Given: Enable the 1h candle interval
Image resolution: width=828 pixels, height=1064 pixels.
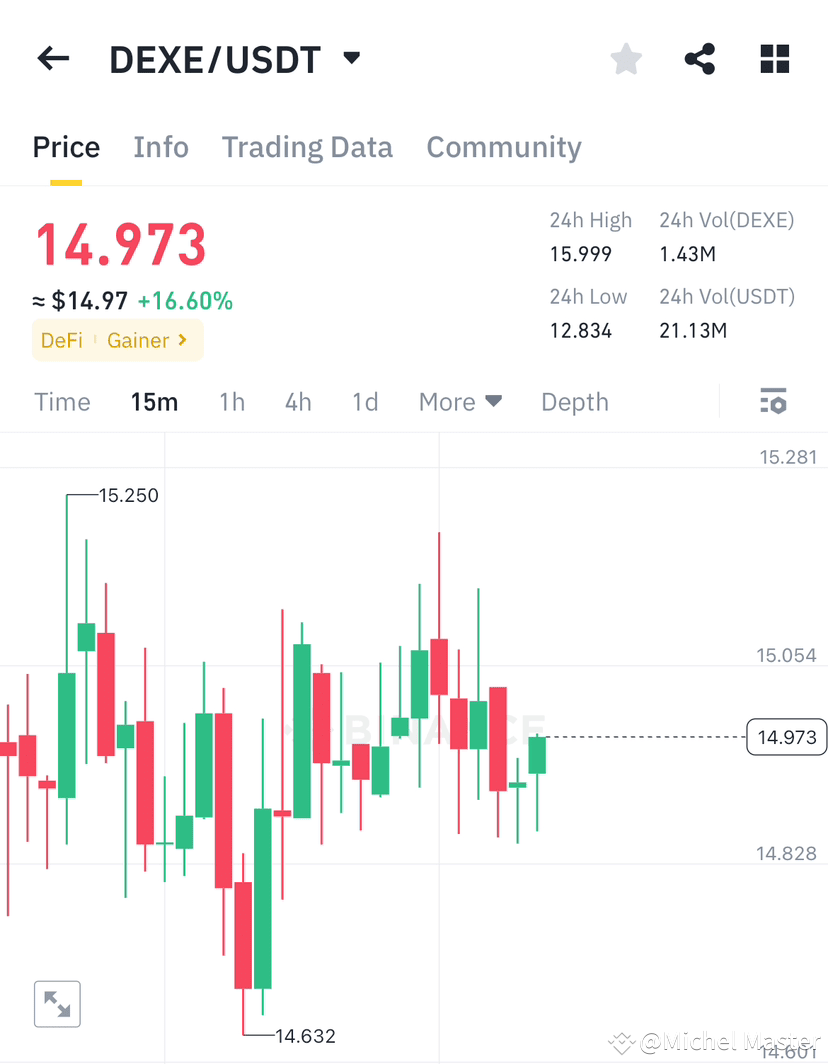Looking at the screenshot, I should (x=232, y=401).
